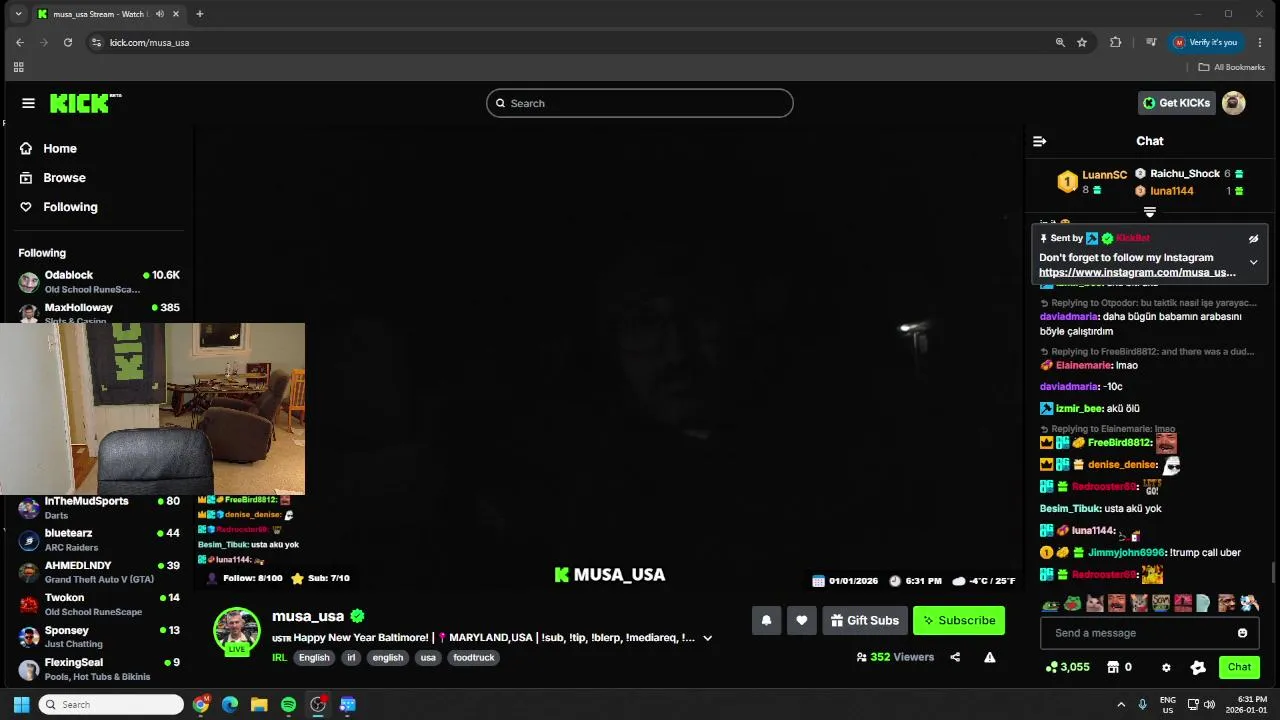Open Chrome extensions puzzle icon
Screen dimensions: 1280x720
click(1116, 42)
